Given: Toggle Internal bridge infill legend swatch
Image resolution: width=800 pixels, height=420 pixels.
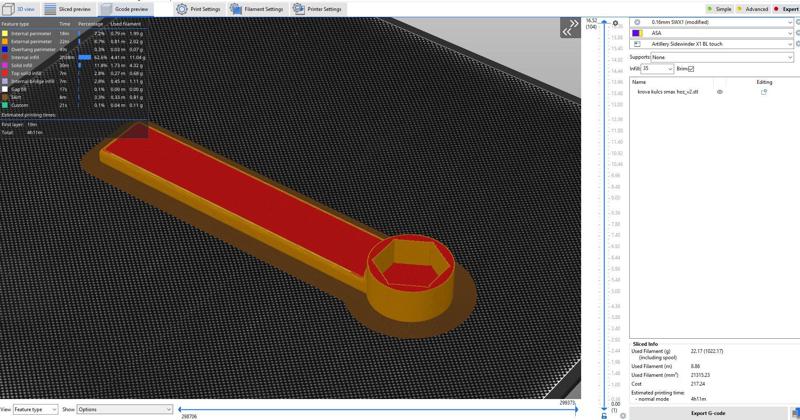Looking at the screenshot, I should pos(5,81).
